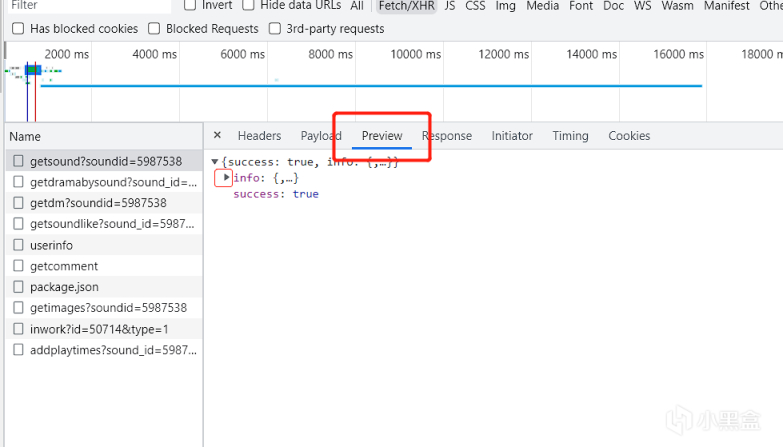Switch to the Response tab
Screen dimensions: 783x447
pos(447,136)
